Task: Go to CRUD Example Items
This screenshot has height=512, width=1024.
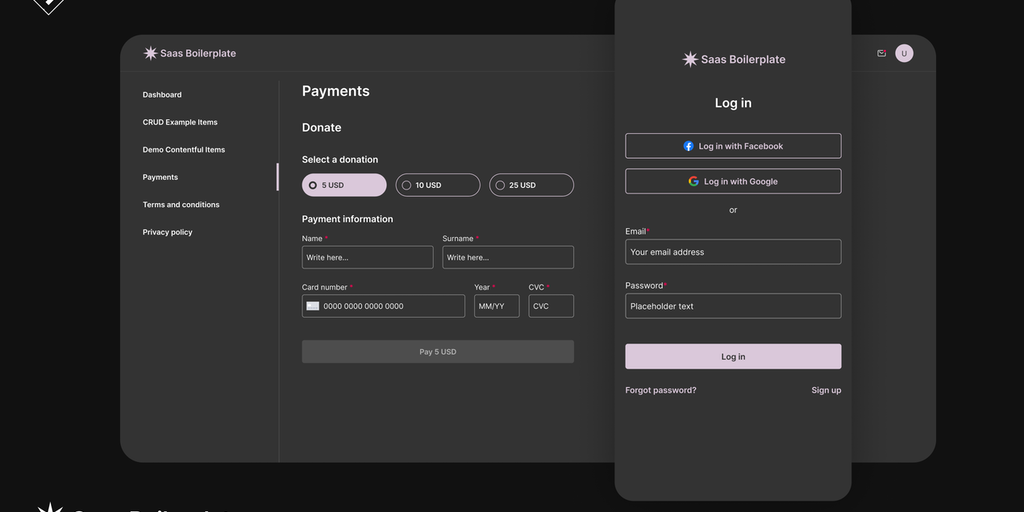Action: [x=180, y=122]
